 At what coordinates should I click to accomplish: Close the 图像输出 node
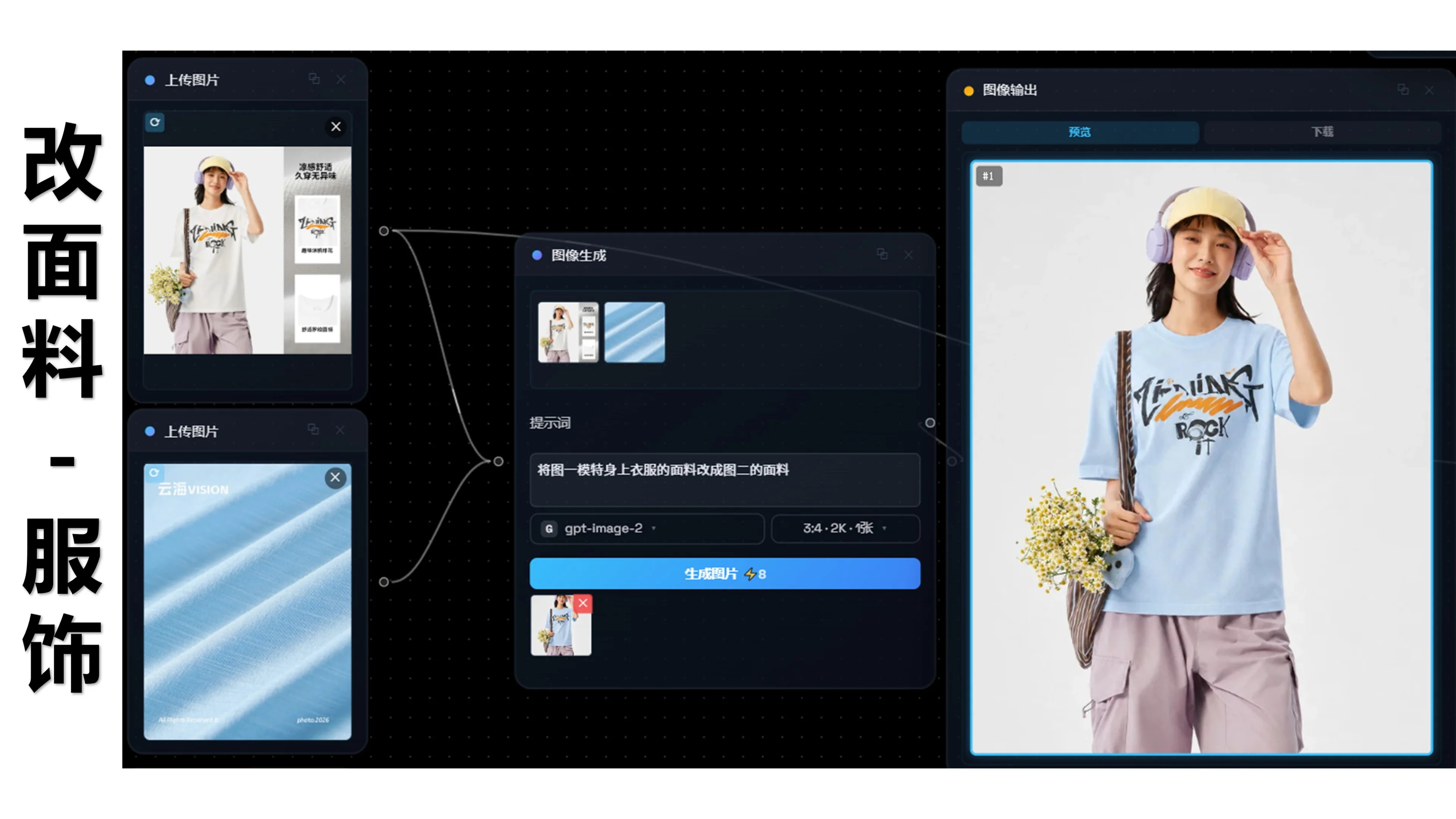click(1429, 90)
